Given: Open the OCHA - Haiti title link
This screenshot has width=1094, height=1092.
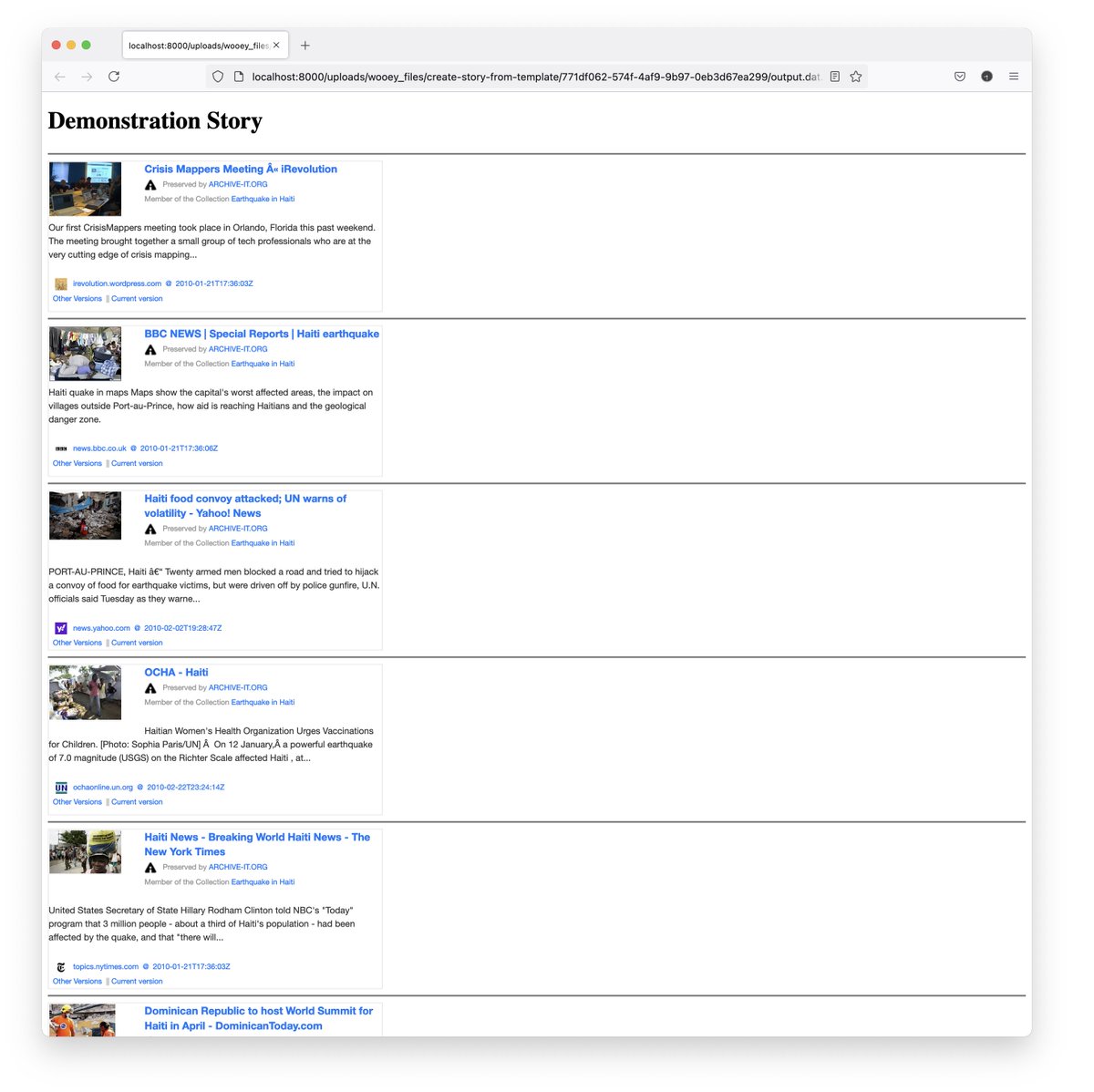Looking at the screenshot, I should pos(176,673).
